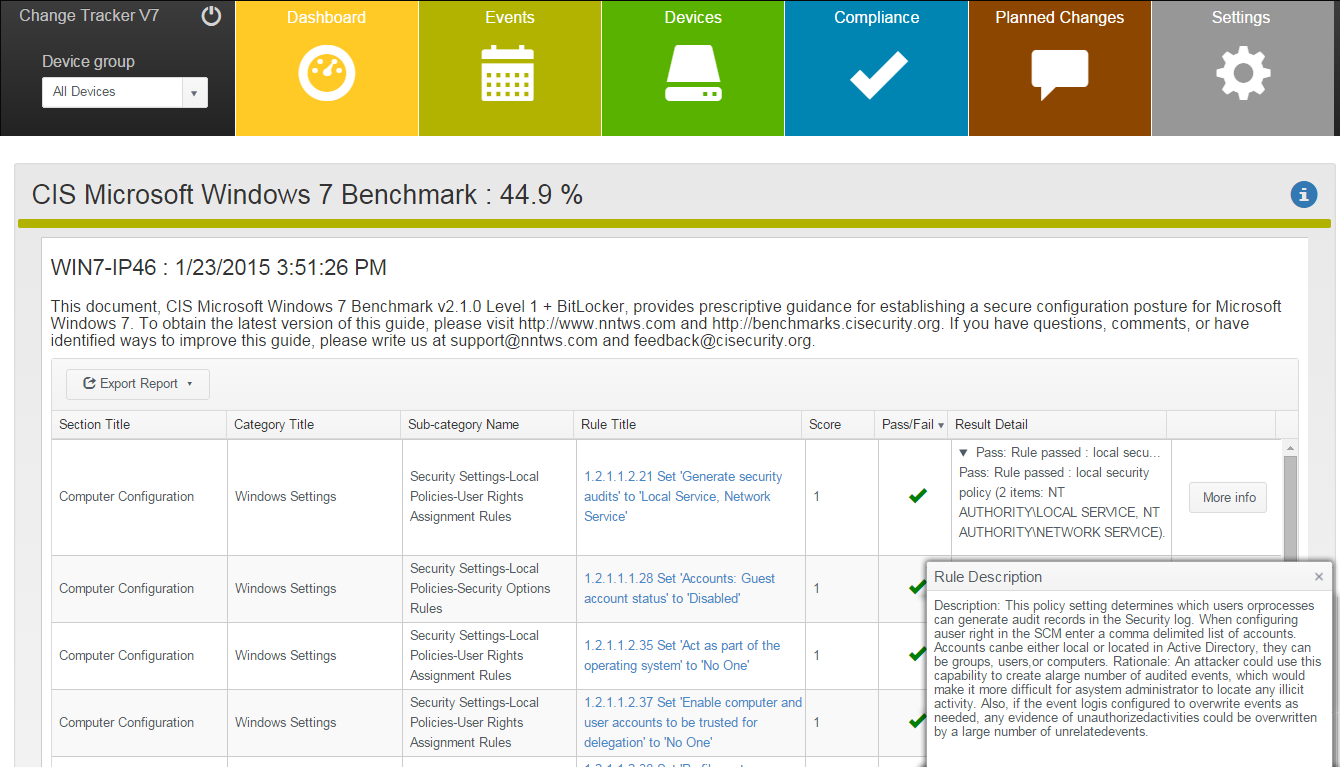Switch to the Dashboard tab
The width and height of the screenshot is (1340, 767).
pos(326,68)
